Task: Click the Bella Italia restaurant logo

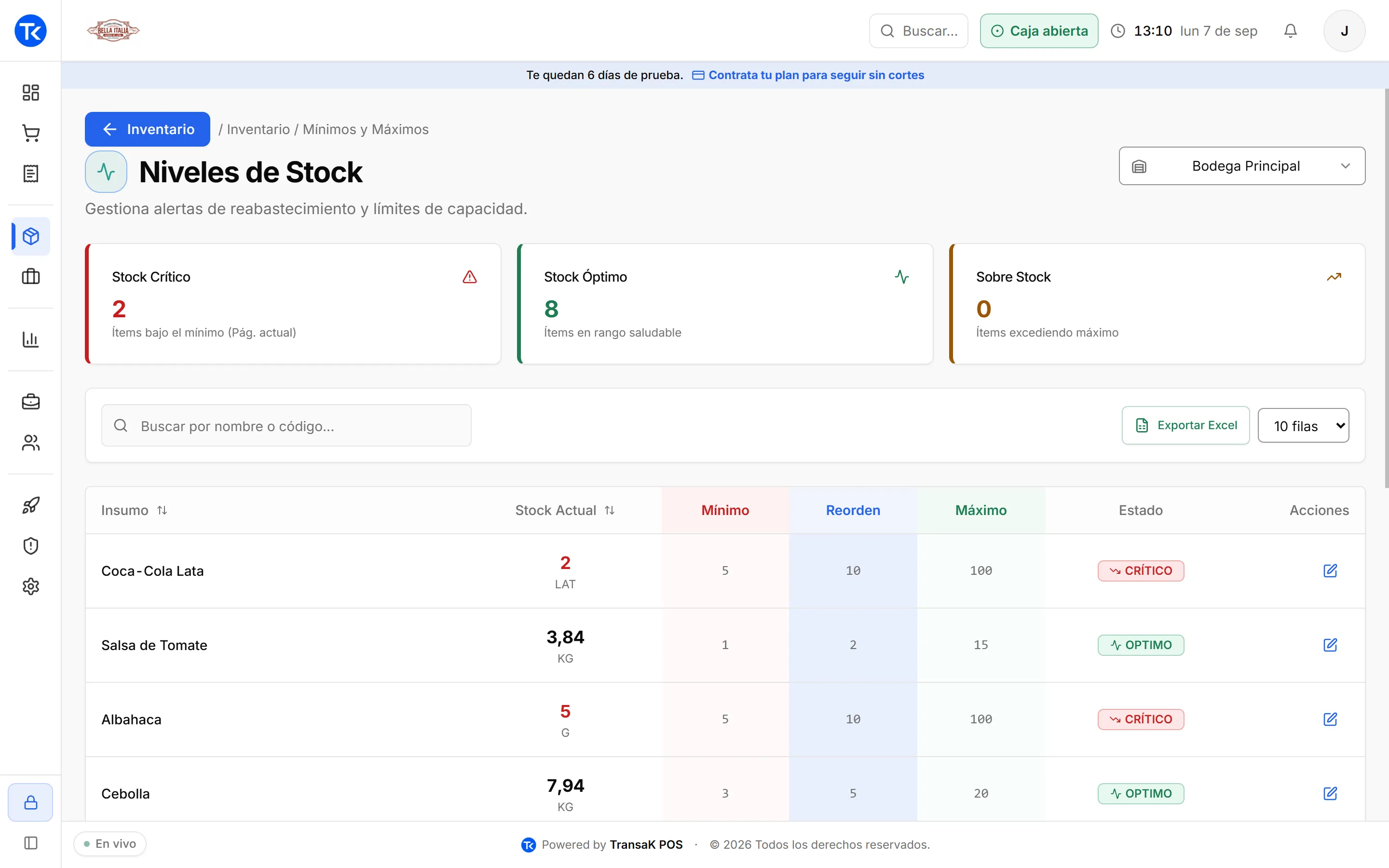Action: 113,30
